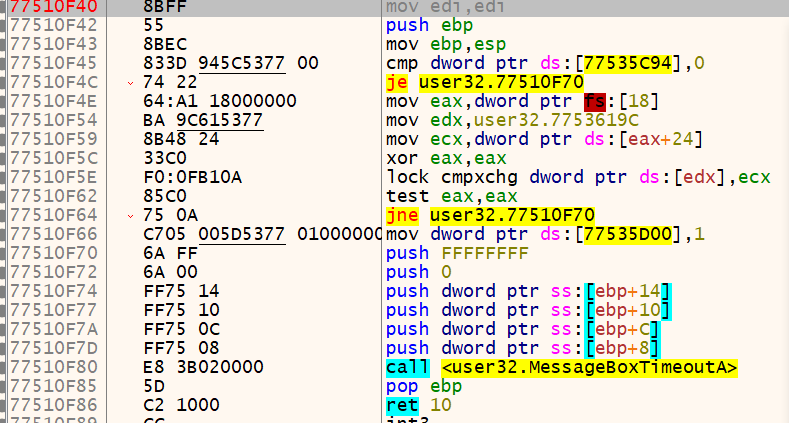Image resolution: width=789 pixels, height=423 pixels.
Task: Click the push FFFFFFFF instruction
Action: (457, 253)
